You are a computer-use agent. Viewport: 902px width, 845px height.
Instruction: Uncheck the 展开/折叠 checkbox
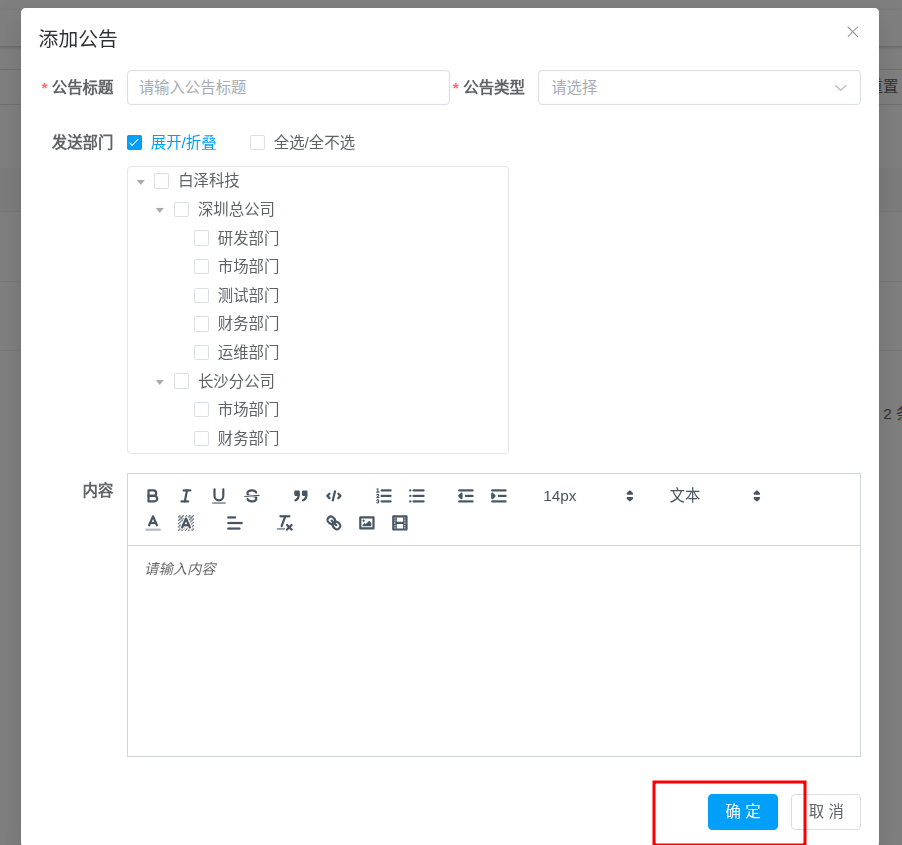(134, 143)
